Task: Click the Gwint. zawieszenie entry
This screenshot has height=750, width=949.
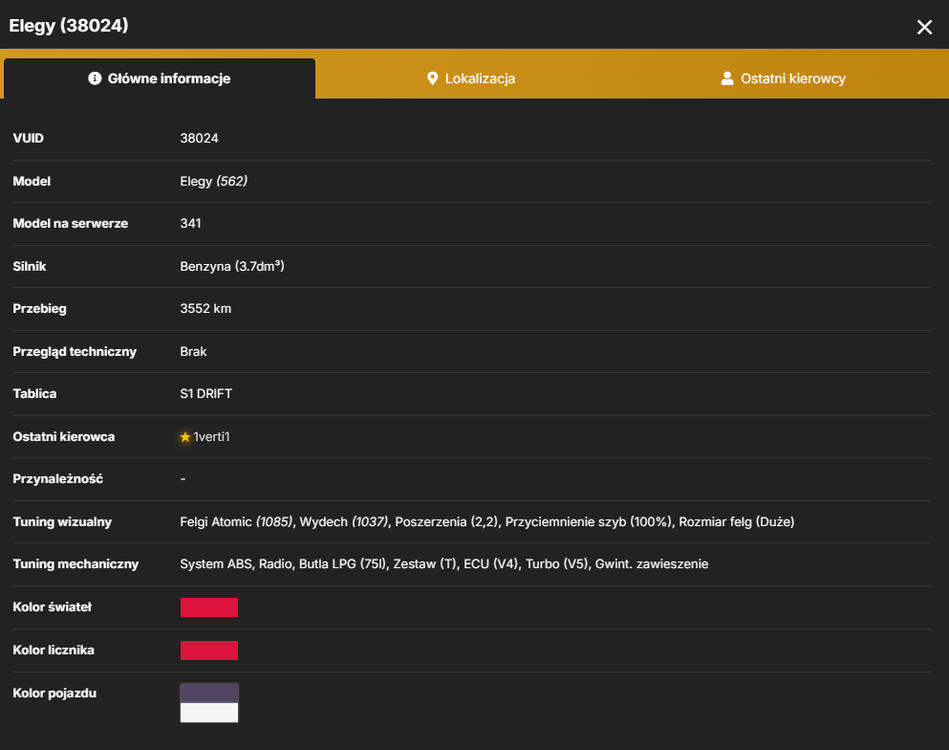Action: point(651,564)
